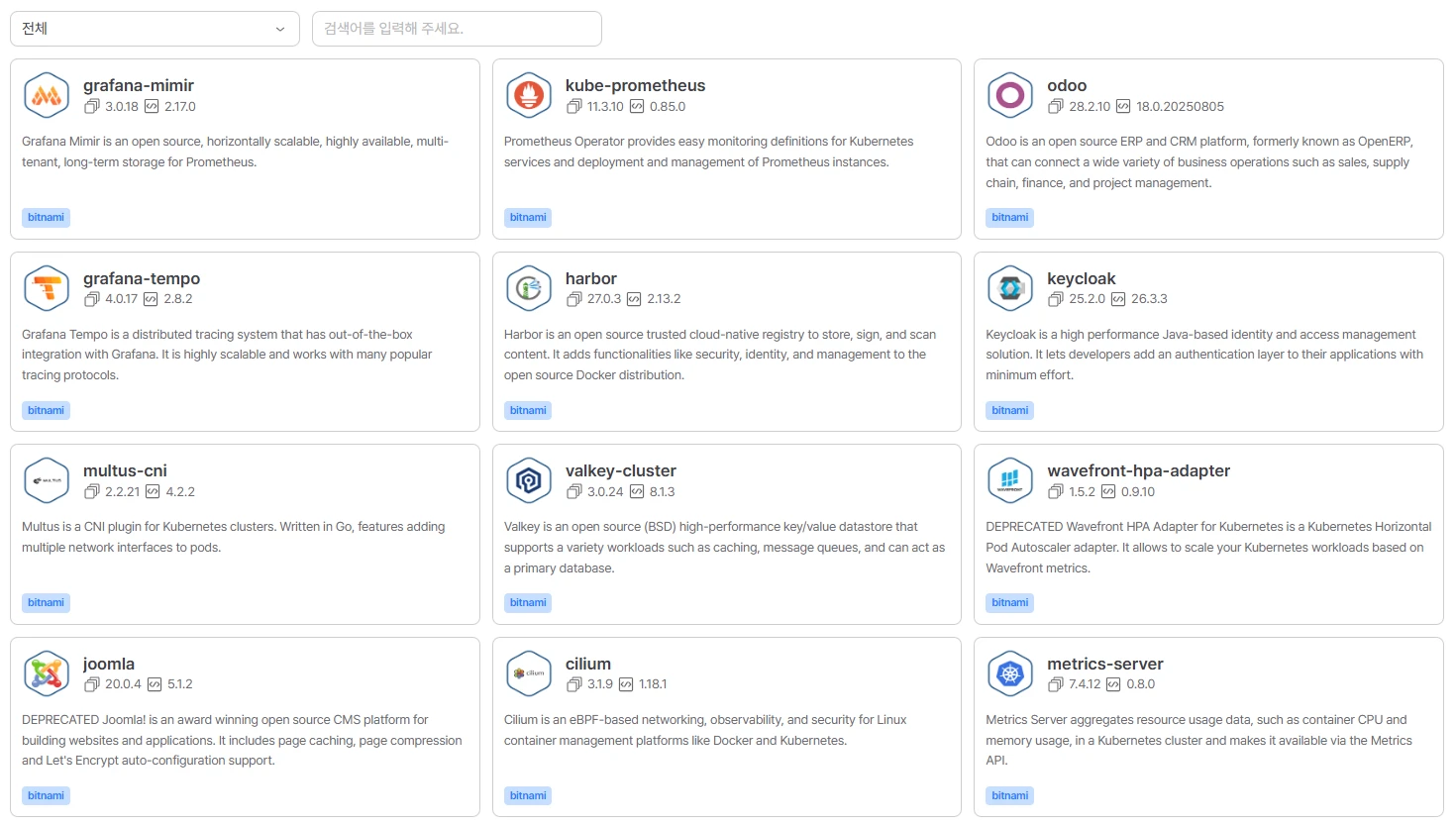Click the app version icon for kube-prometheus
Image resolution: width=1456 pixels, height=826 pixels.
[x=637, y=106]
